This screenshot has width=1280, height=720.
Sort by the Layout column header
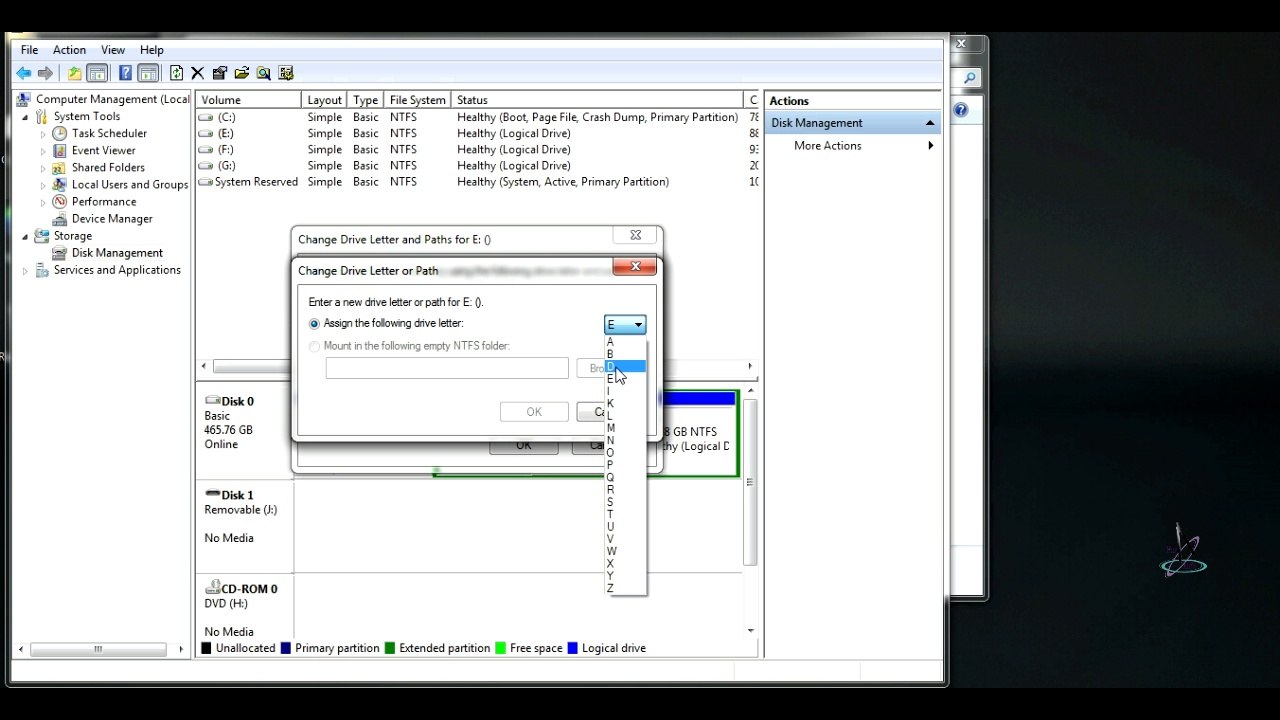(325, 100)
